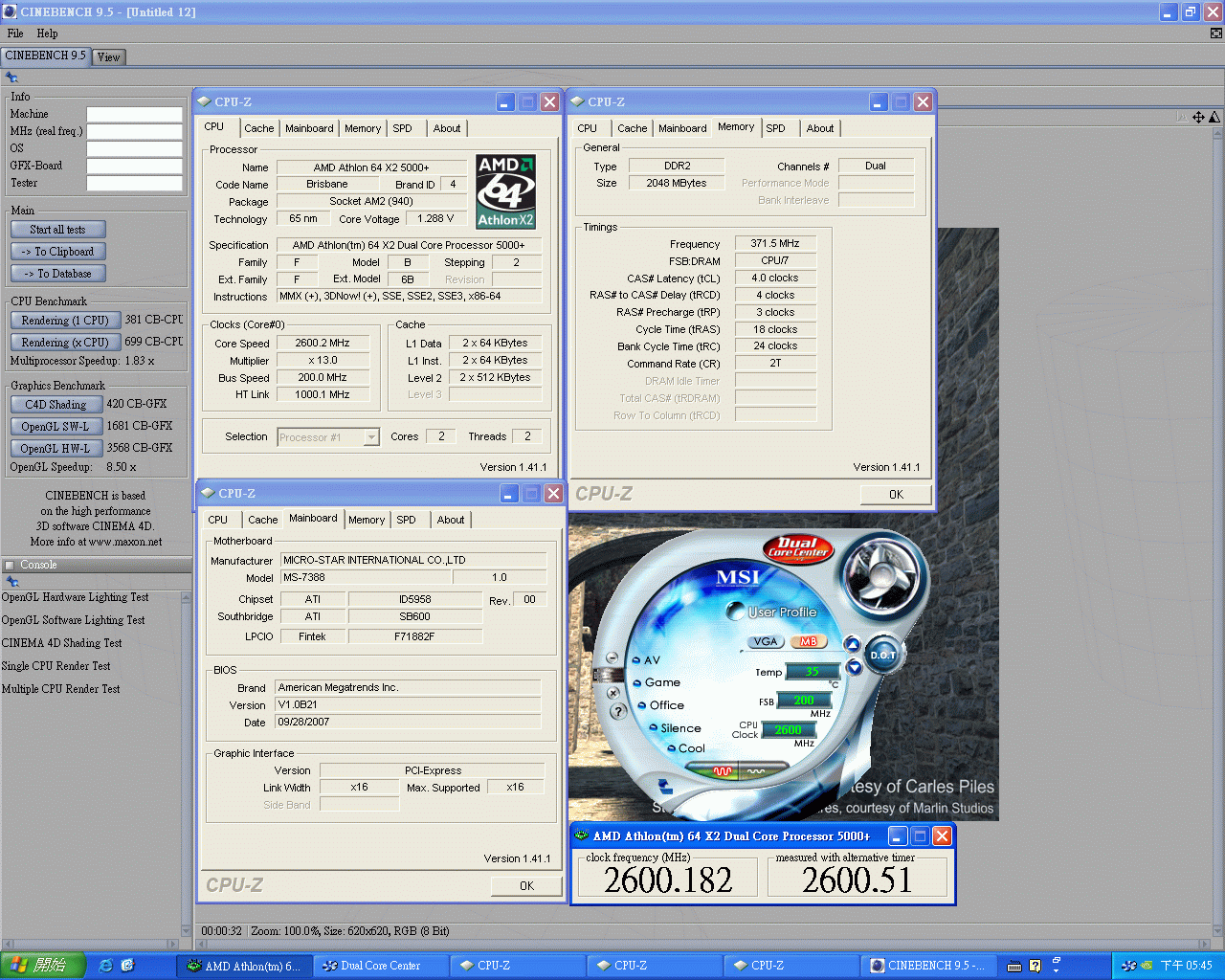Image resolution: width=1225 pixels, height=980 pixels.
Task: Switch to Dual Core Center taskbar button
Action: pyautogui.click(x=381, y=966)
